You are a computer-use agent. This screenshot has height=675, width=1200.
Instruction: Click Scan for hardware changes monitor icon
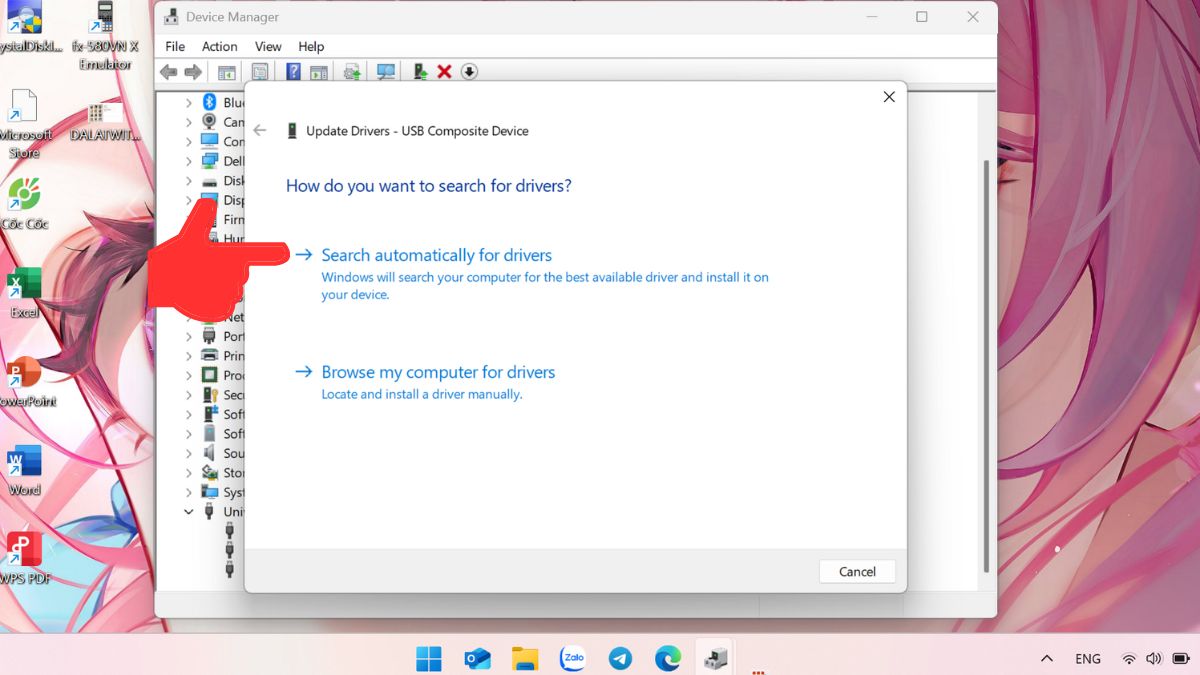(386, 72)
